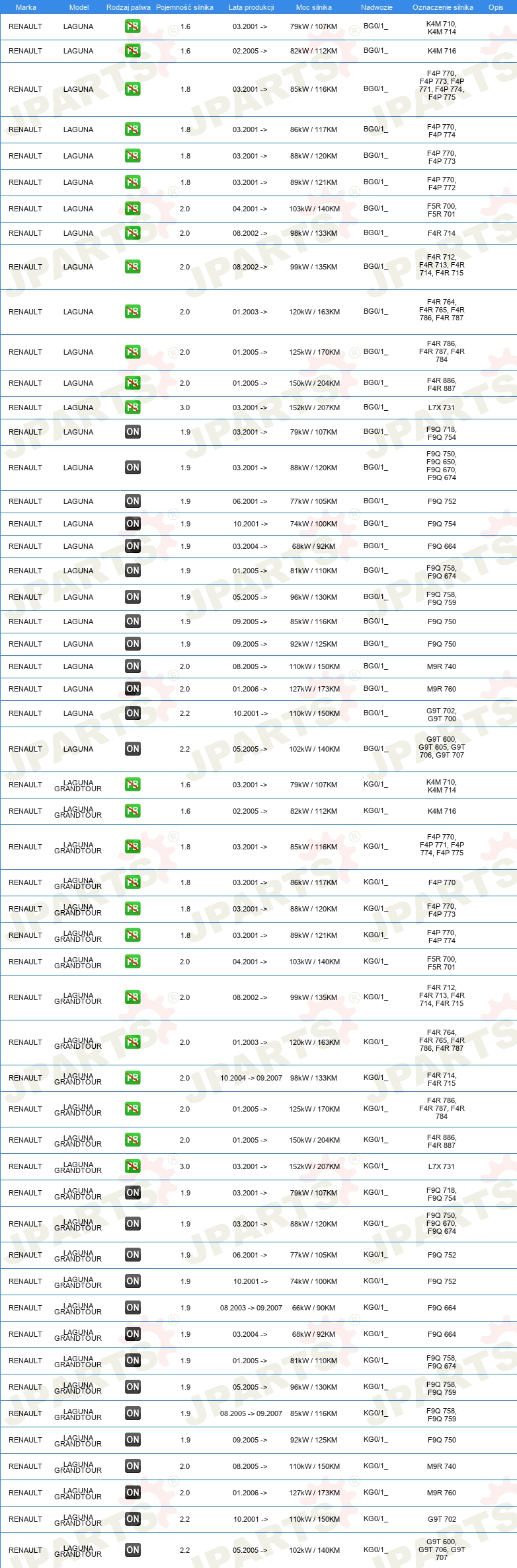Click PB fuel icon in BG0/1_ 89kW / 121KM row
Screen dimensions: 517x1568
133,182
